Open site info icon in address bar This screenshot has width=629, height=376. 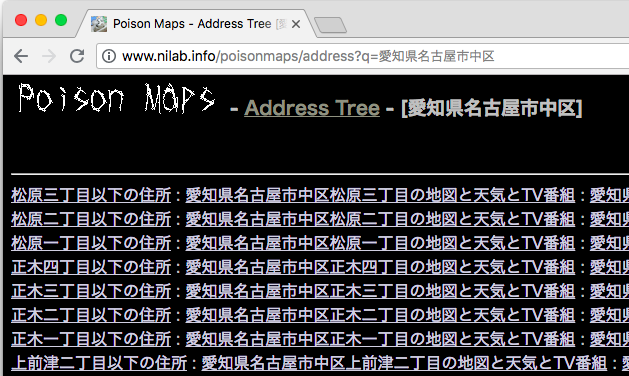click(109, 56)
